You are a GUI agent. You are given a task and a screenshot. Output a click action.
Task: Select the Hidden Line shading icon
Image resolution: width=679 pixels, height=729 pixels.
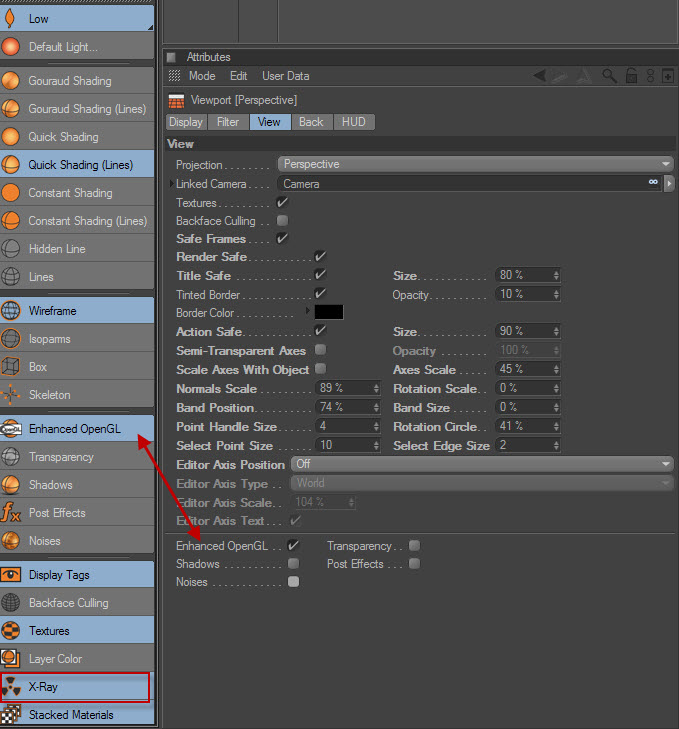(x=11, y=249)
